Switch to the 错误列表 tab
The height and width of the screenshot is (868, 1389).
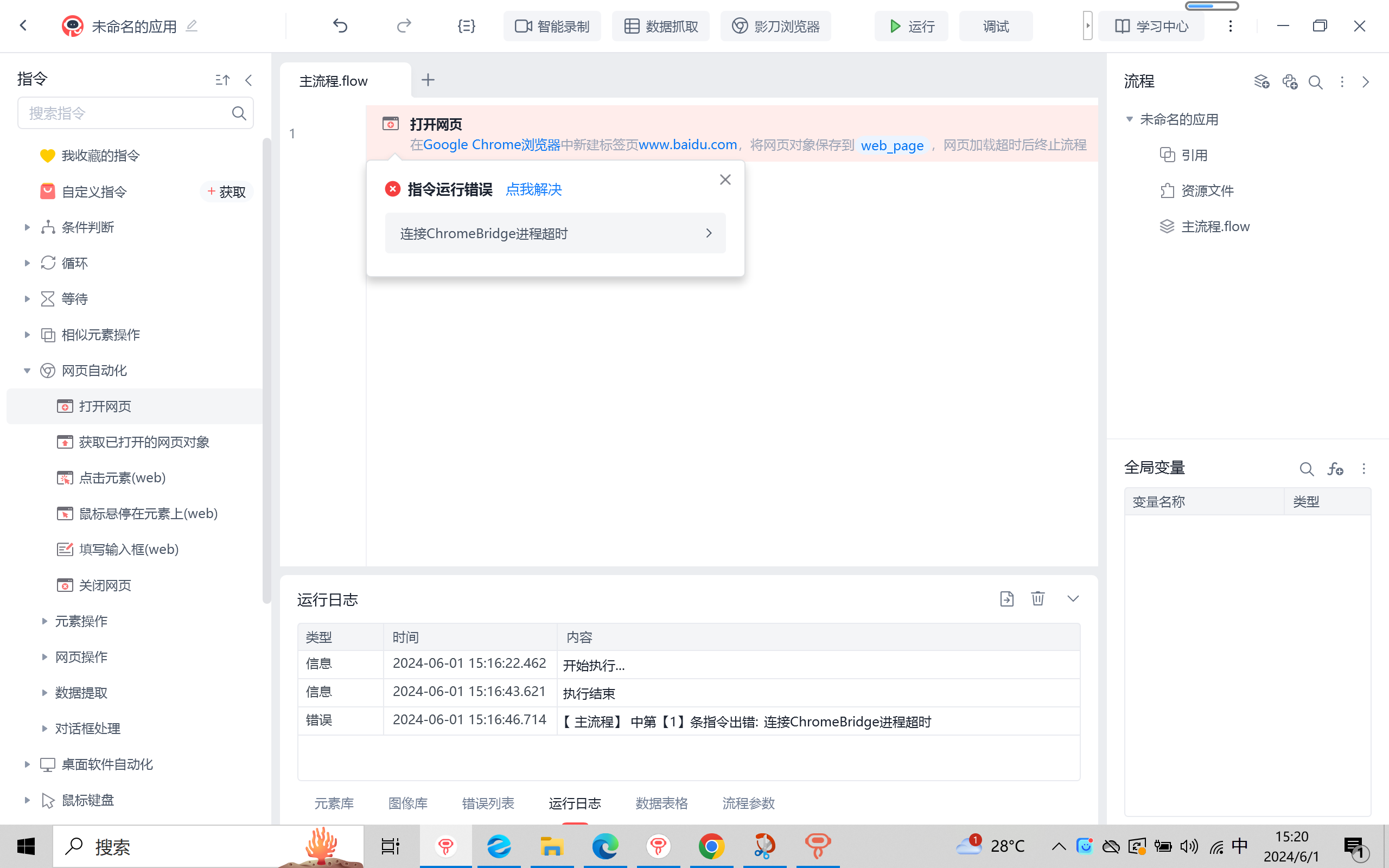point(488,803)
